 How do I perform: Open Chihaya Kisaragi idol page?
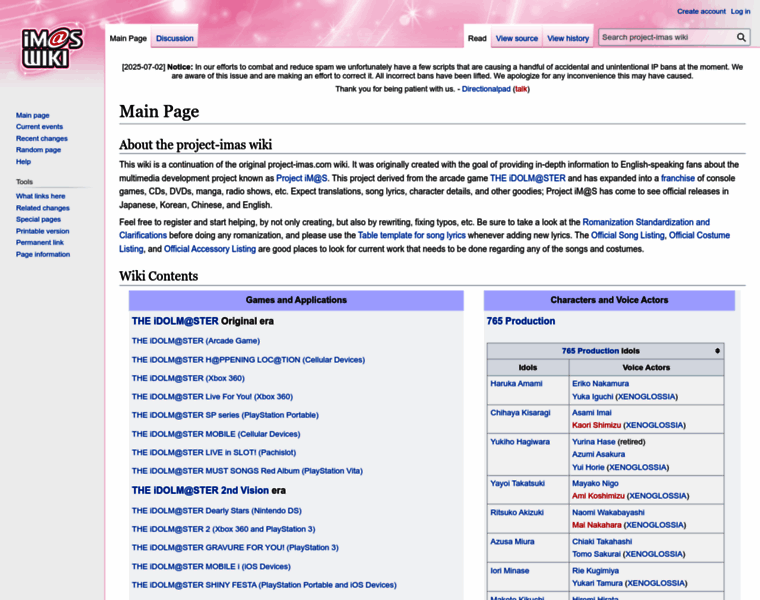[x=520, y=413]
